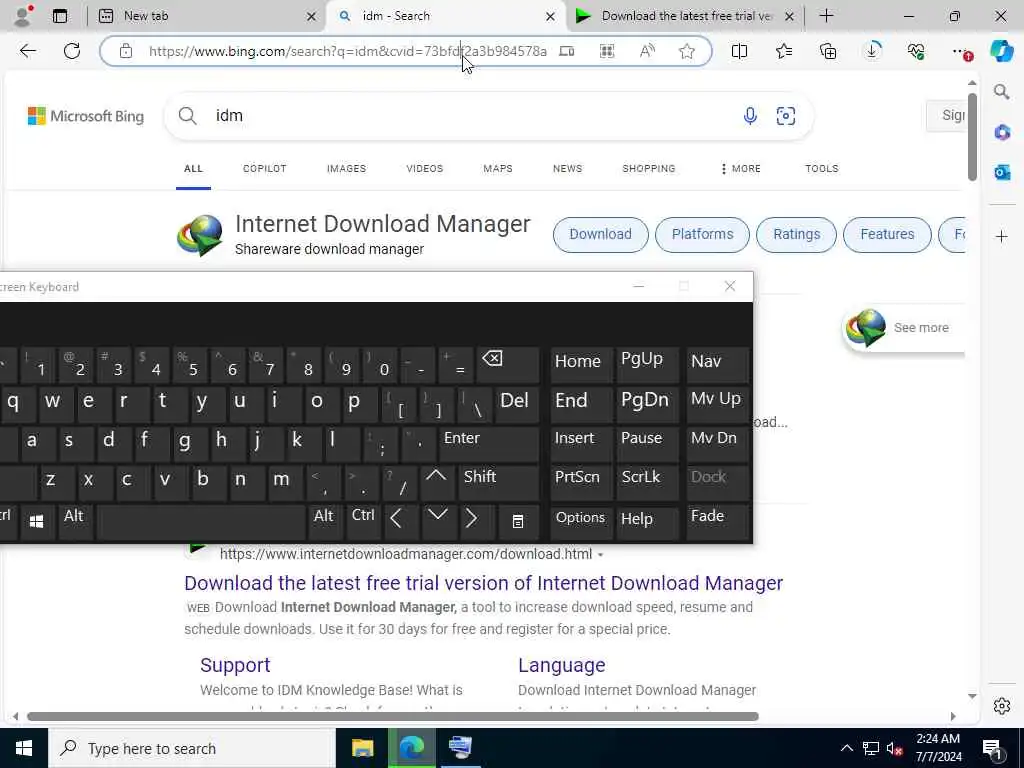Select the VIDEOS search tab
The image size is (1024, 768).
point(424,168)
